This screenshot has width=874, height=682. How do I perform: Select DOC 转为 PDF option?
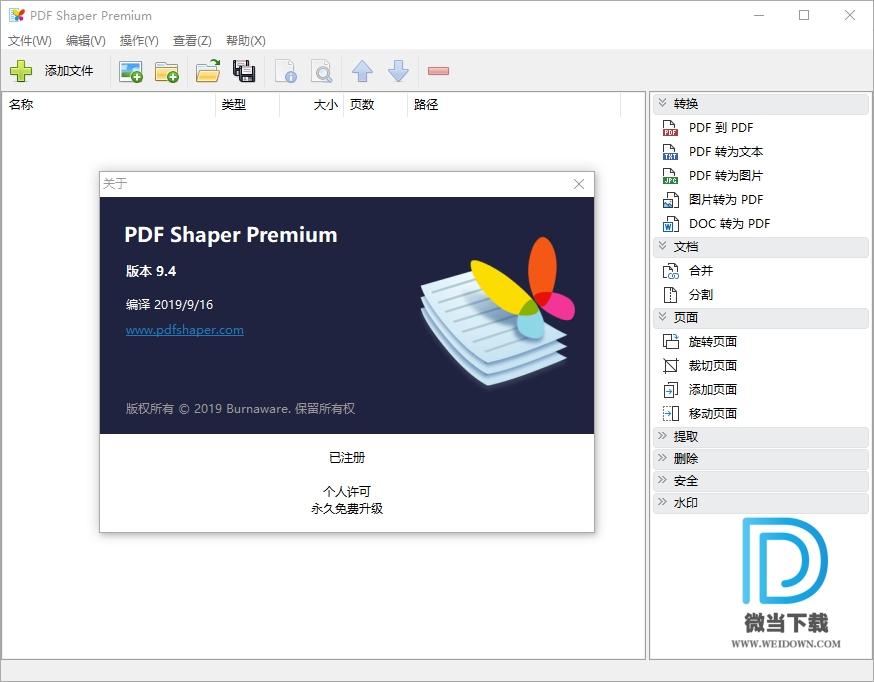click(x=729, y=224)
